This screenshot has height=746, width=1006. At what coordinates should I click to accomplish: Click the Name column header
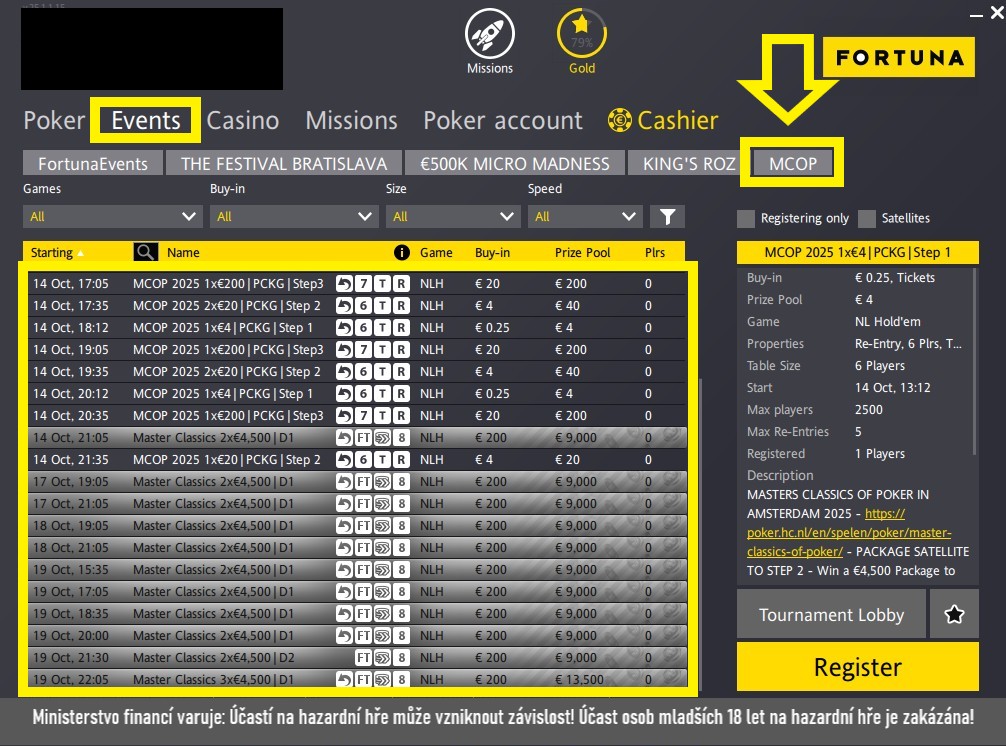point(183,252)
